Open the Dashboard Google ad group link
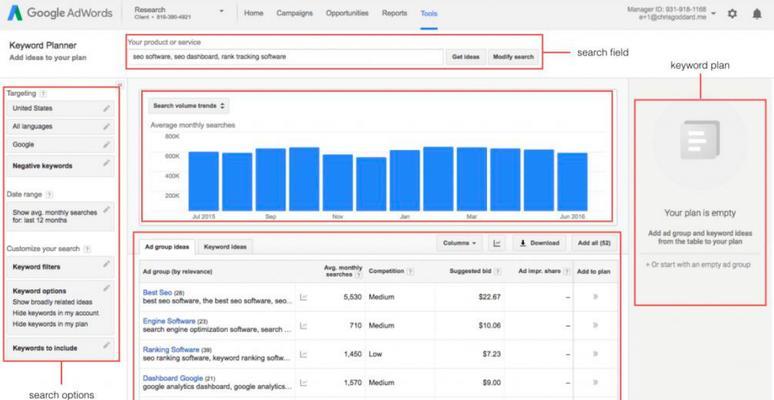 (173, 378)
